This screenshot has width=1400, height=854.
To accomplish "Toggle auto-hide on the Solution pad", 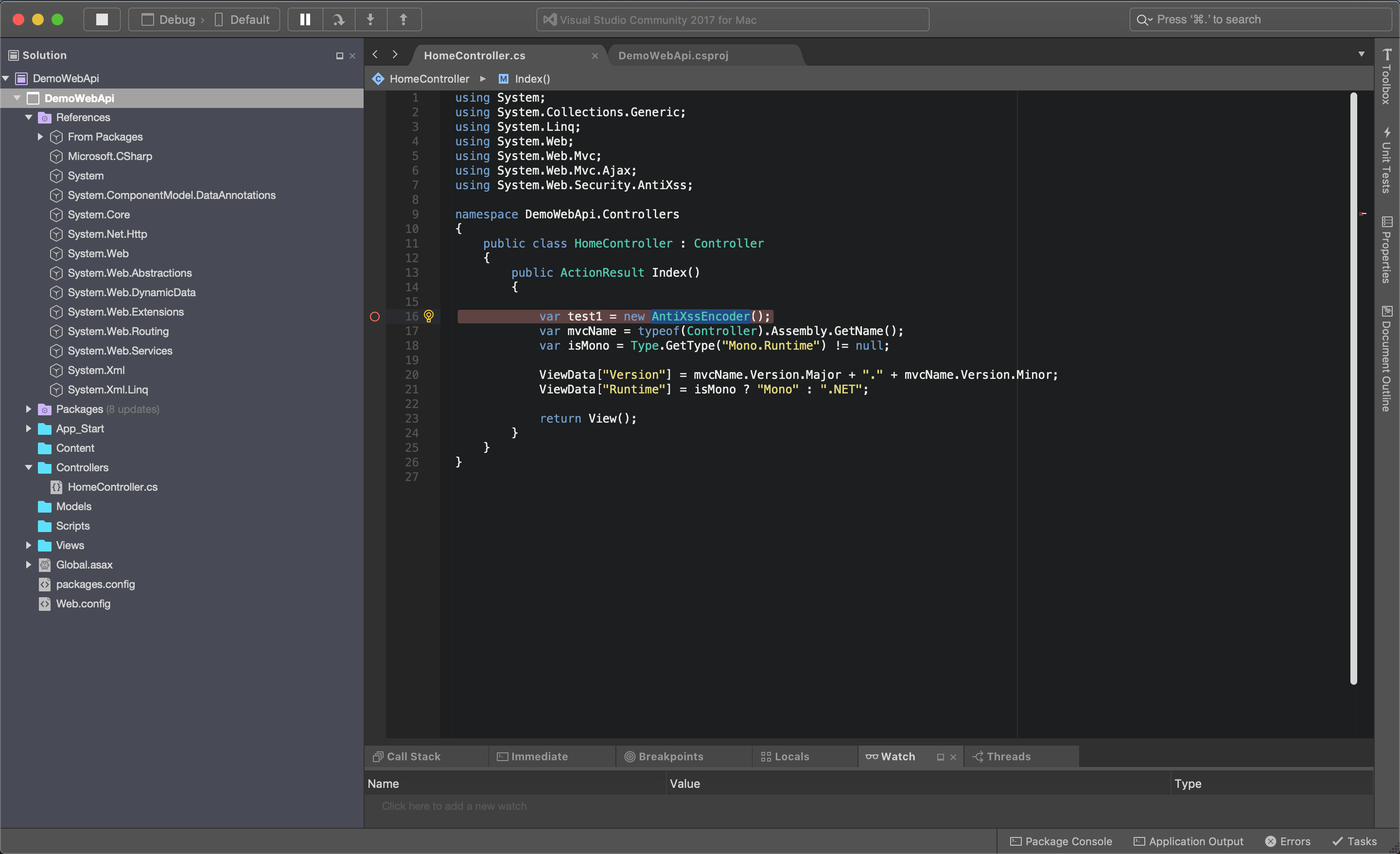I will pos(339,56).
